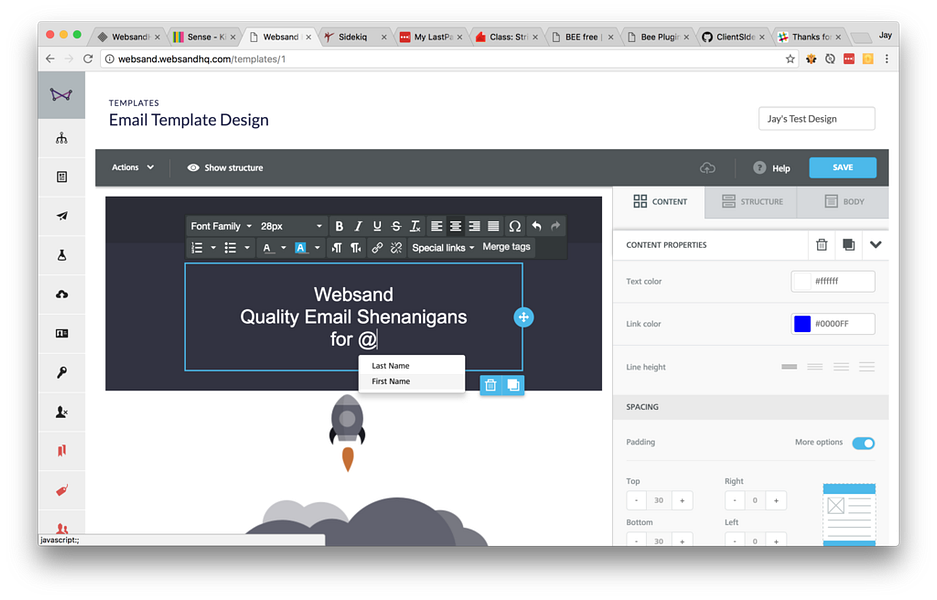This screenshot has height=600, width=937.
Task: Click the cloud upload icon in toolbar
Action: point(708,168)
